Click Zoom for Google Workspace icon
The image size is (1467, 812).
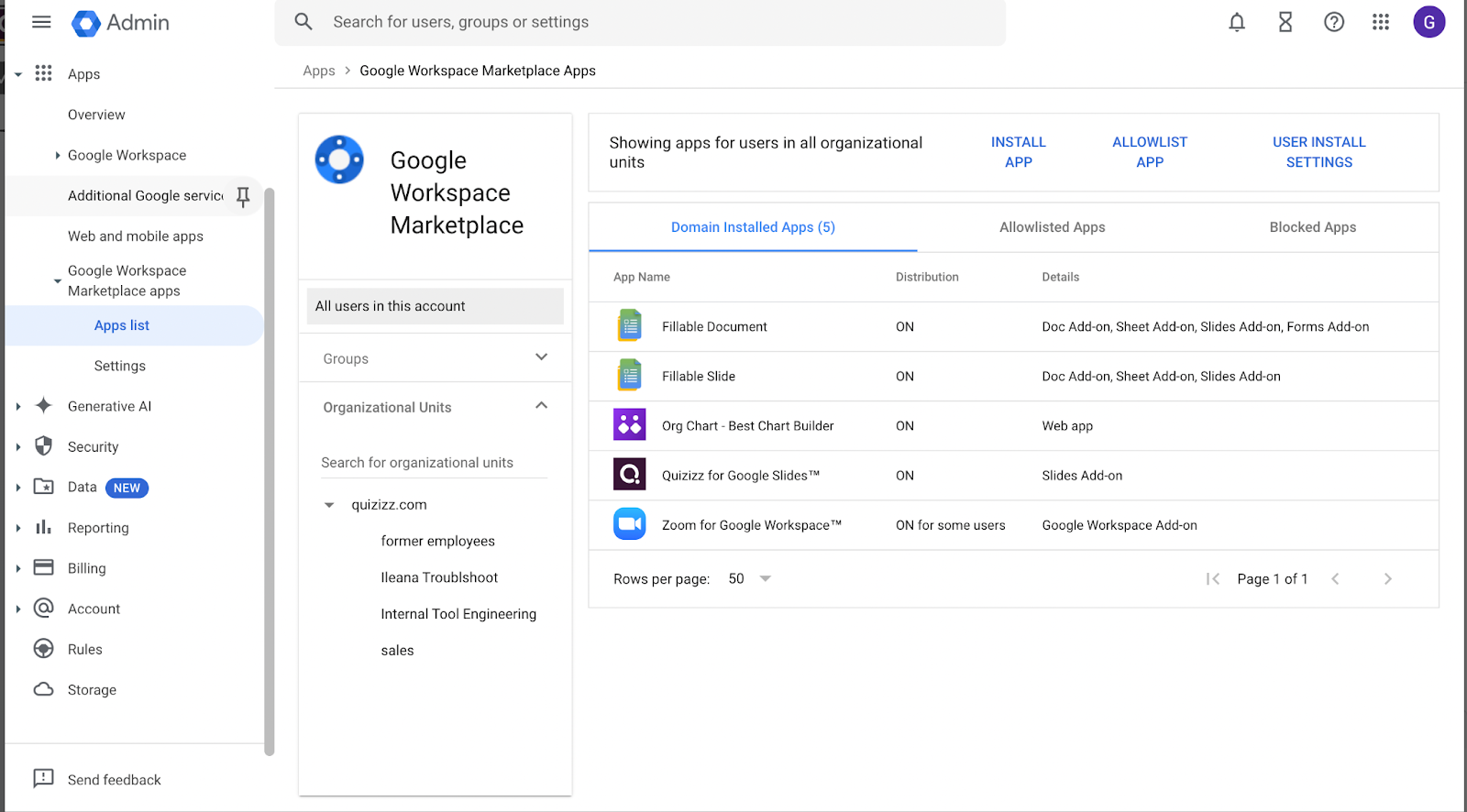click(629, 524)
